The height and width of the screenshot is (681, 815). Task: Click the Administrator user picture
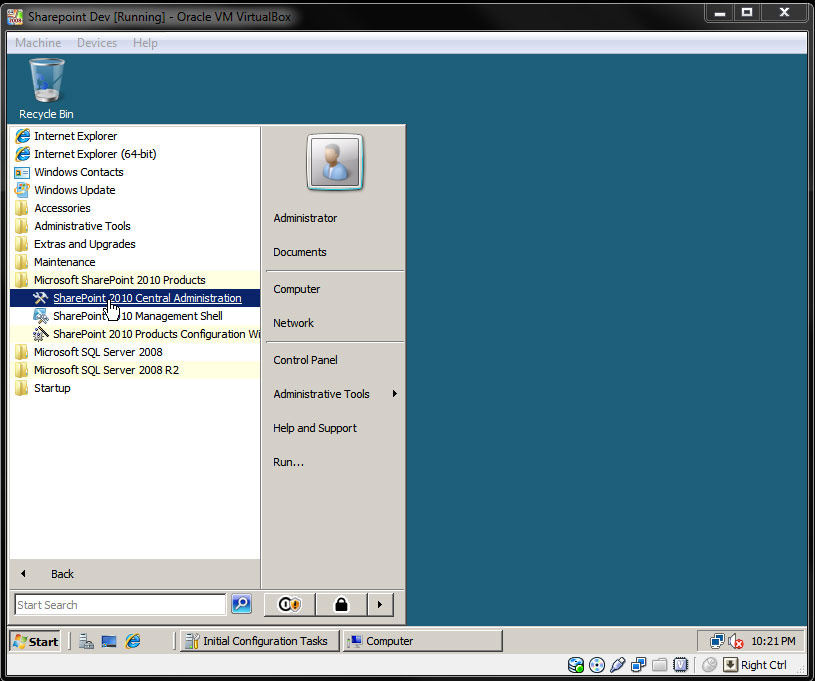coord(335,162)
